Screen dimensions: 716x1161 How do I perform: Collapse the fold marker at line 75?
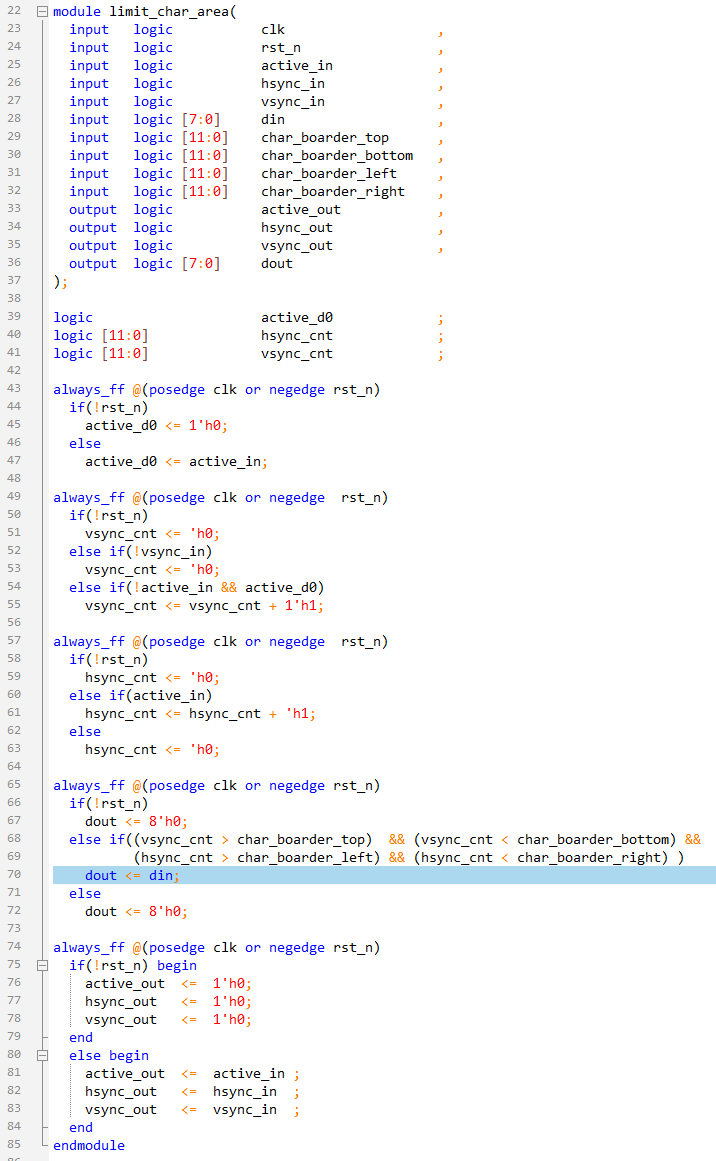click(x=42, y=966)
